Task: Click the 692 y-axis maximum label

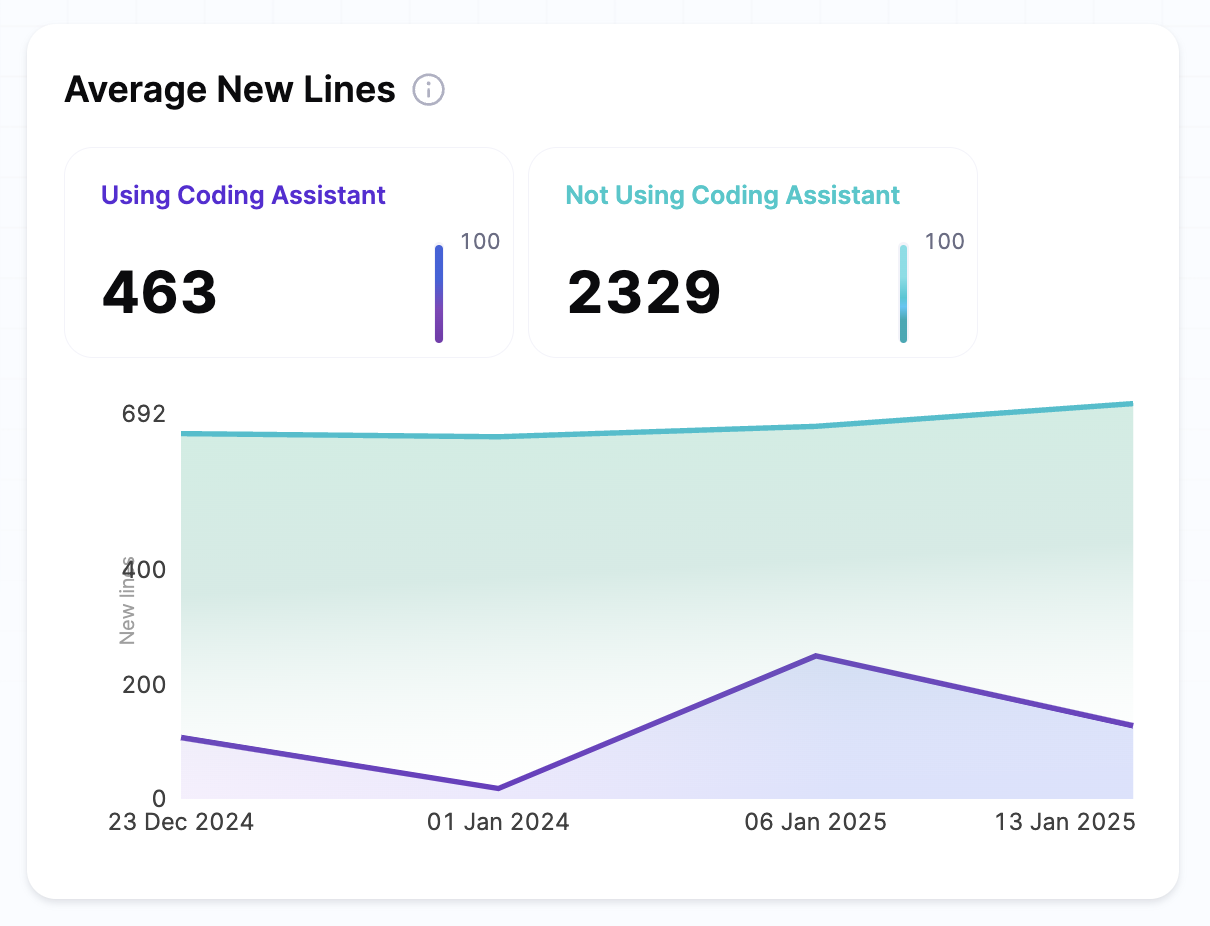Action: [x=143, y=414]
